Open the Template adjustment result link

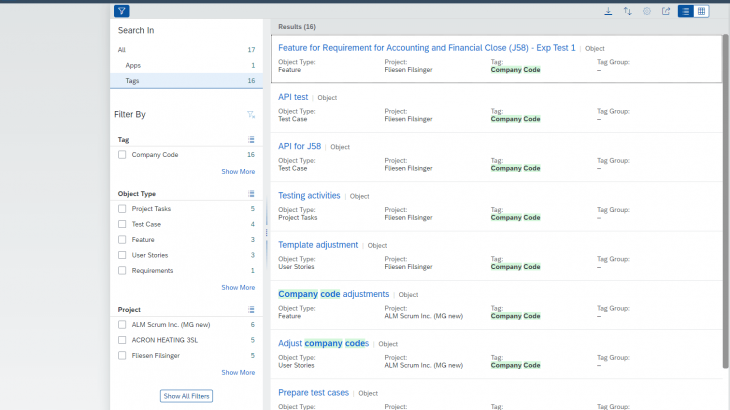click(318, 245)
